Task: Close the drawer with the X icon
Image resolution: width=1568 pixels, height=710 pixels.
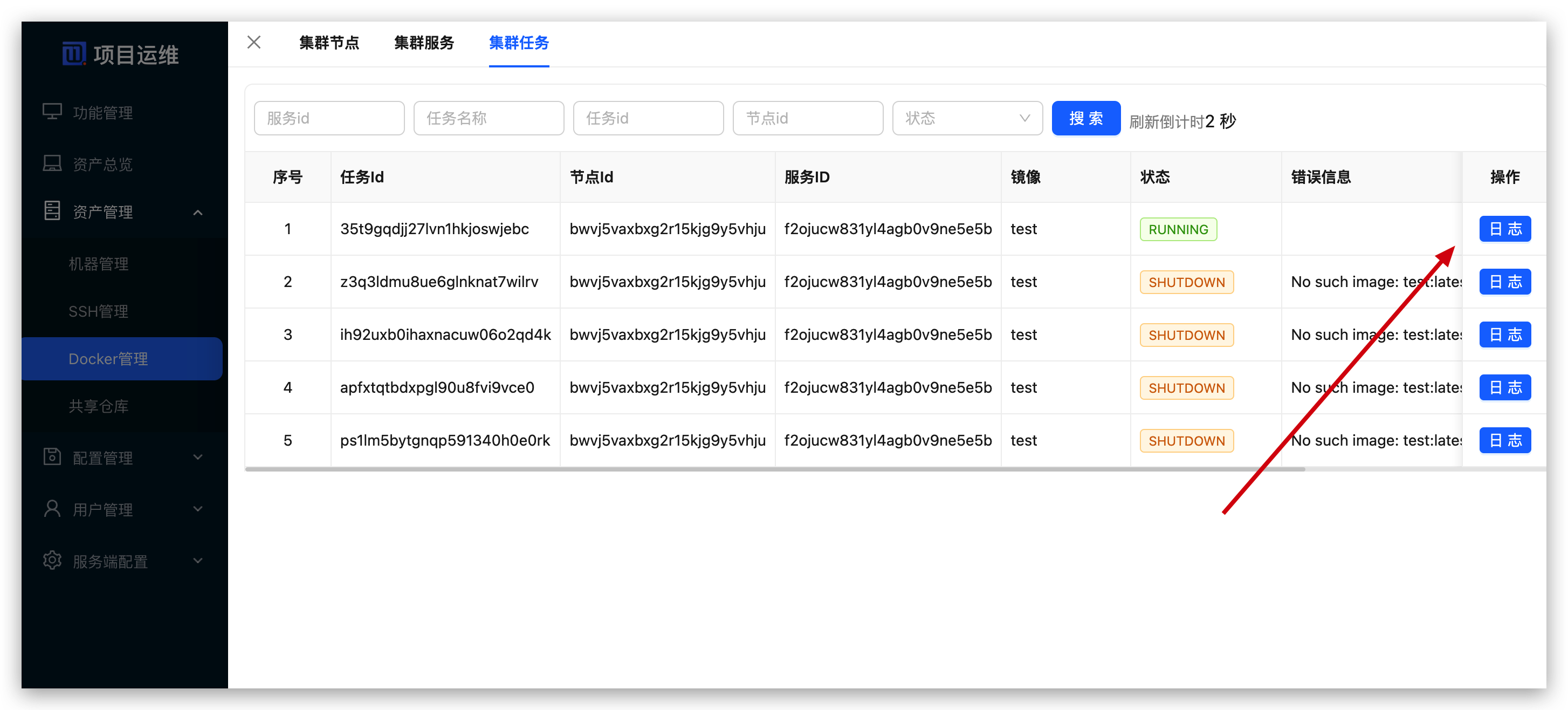Action: click(x=254, y=42)
